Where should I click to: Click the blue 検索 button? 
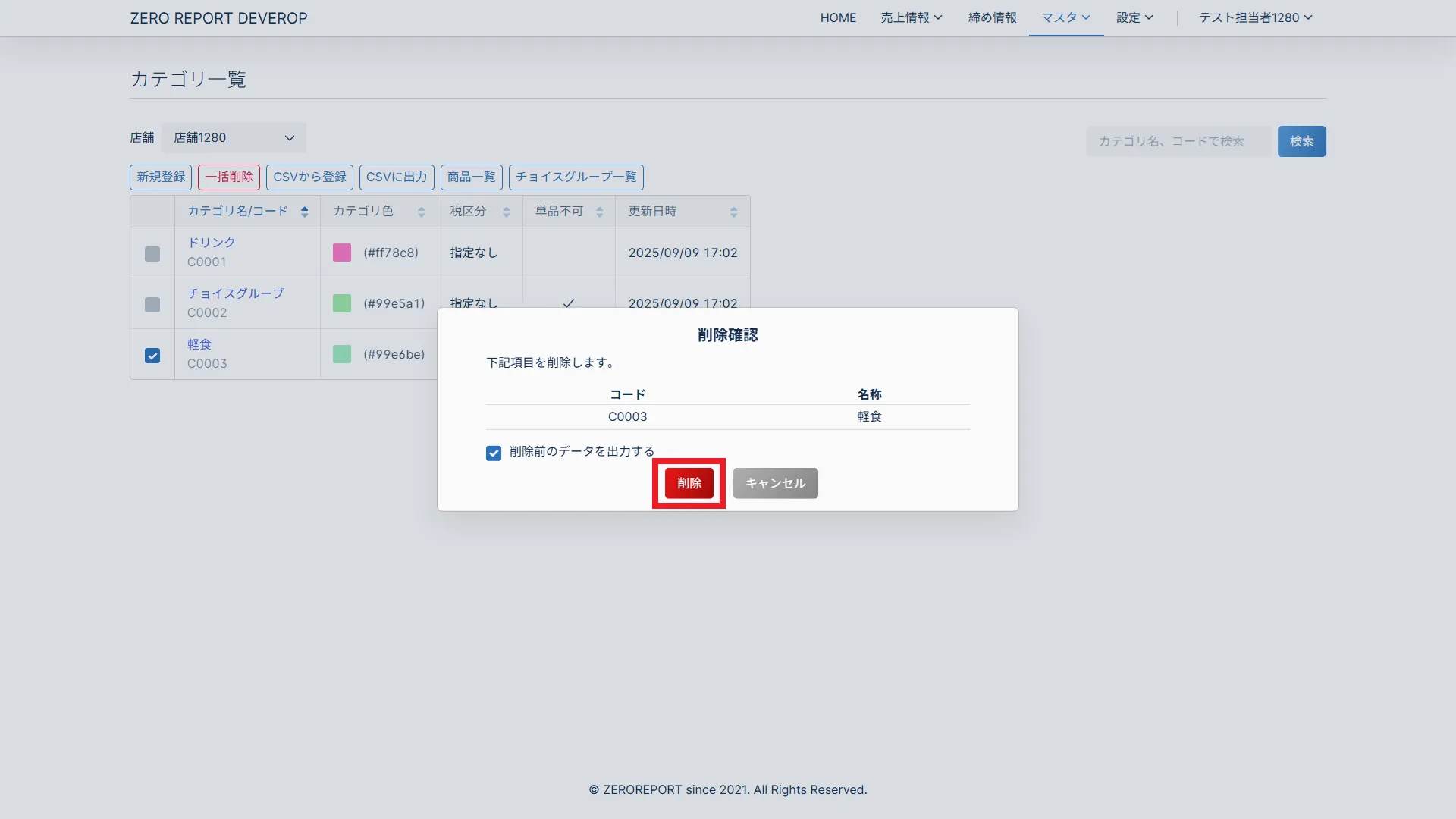click(1301, 141)
